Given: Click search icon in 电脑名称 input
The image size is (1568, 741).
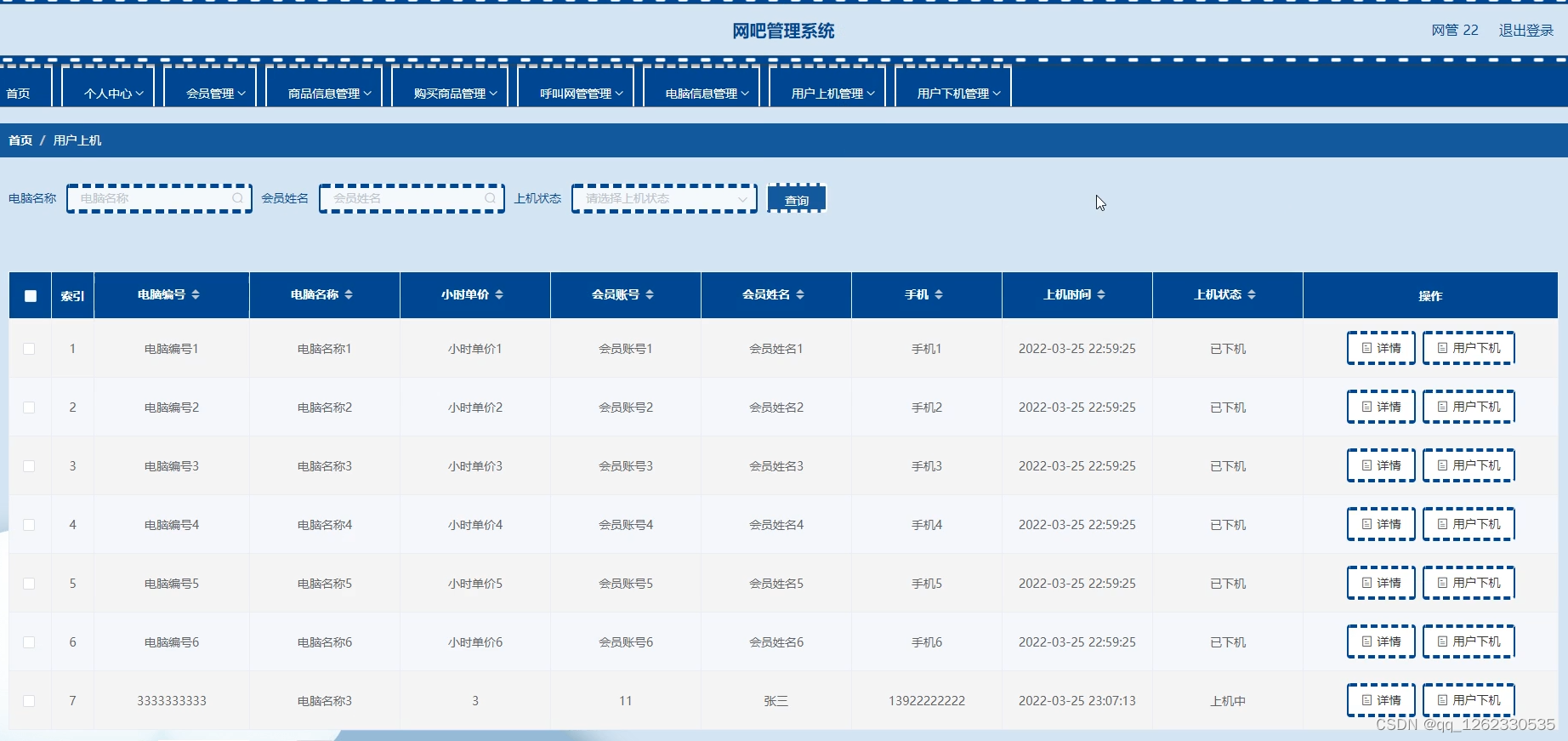Looking at the screenshot, I should pos(237,198).
